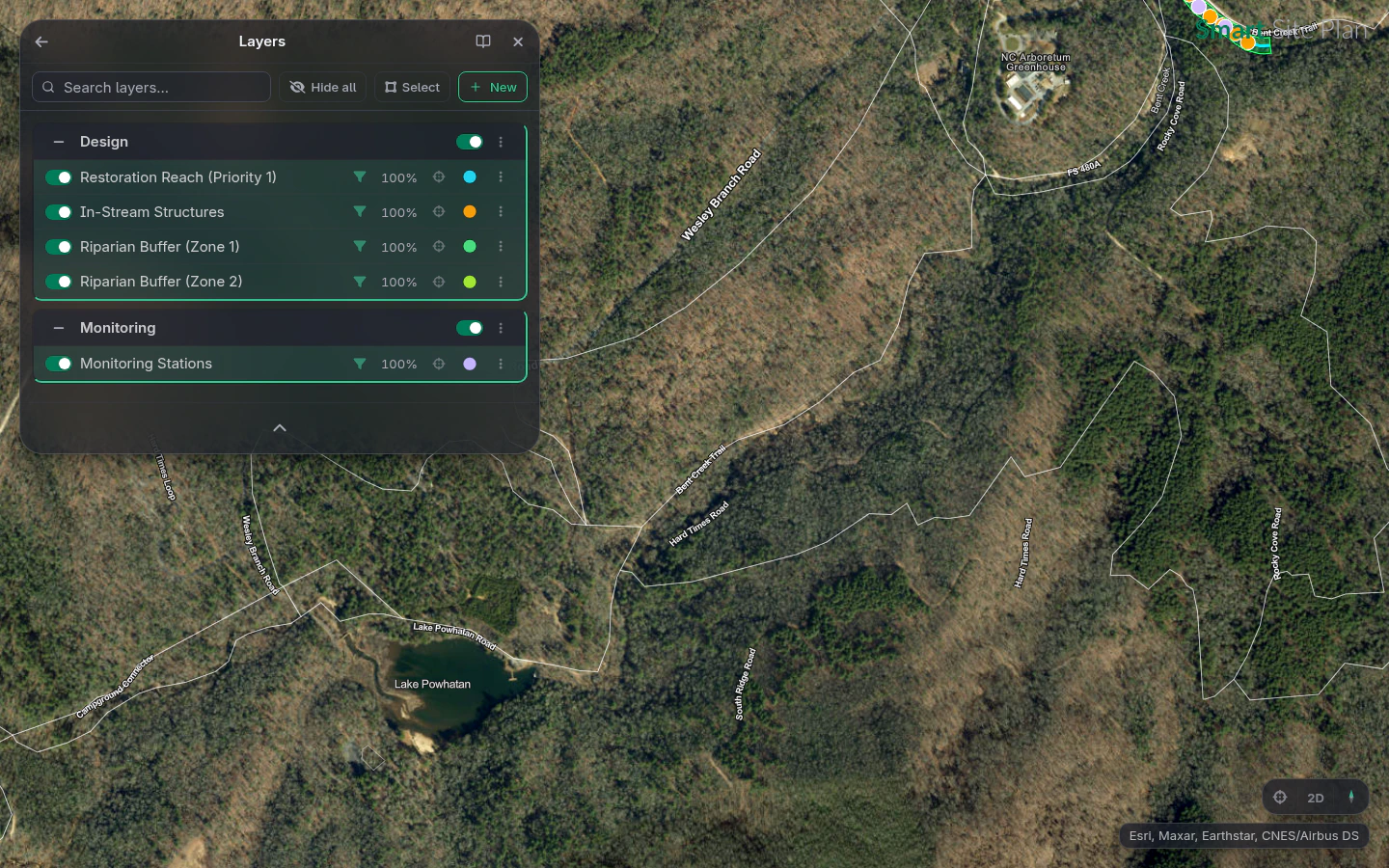Adjust Monitoring Stations 100% opacity value
1389x868 pixels.
(399, 364)
